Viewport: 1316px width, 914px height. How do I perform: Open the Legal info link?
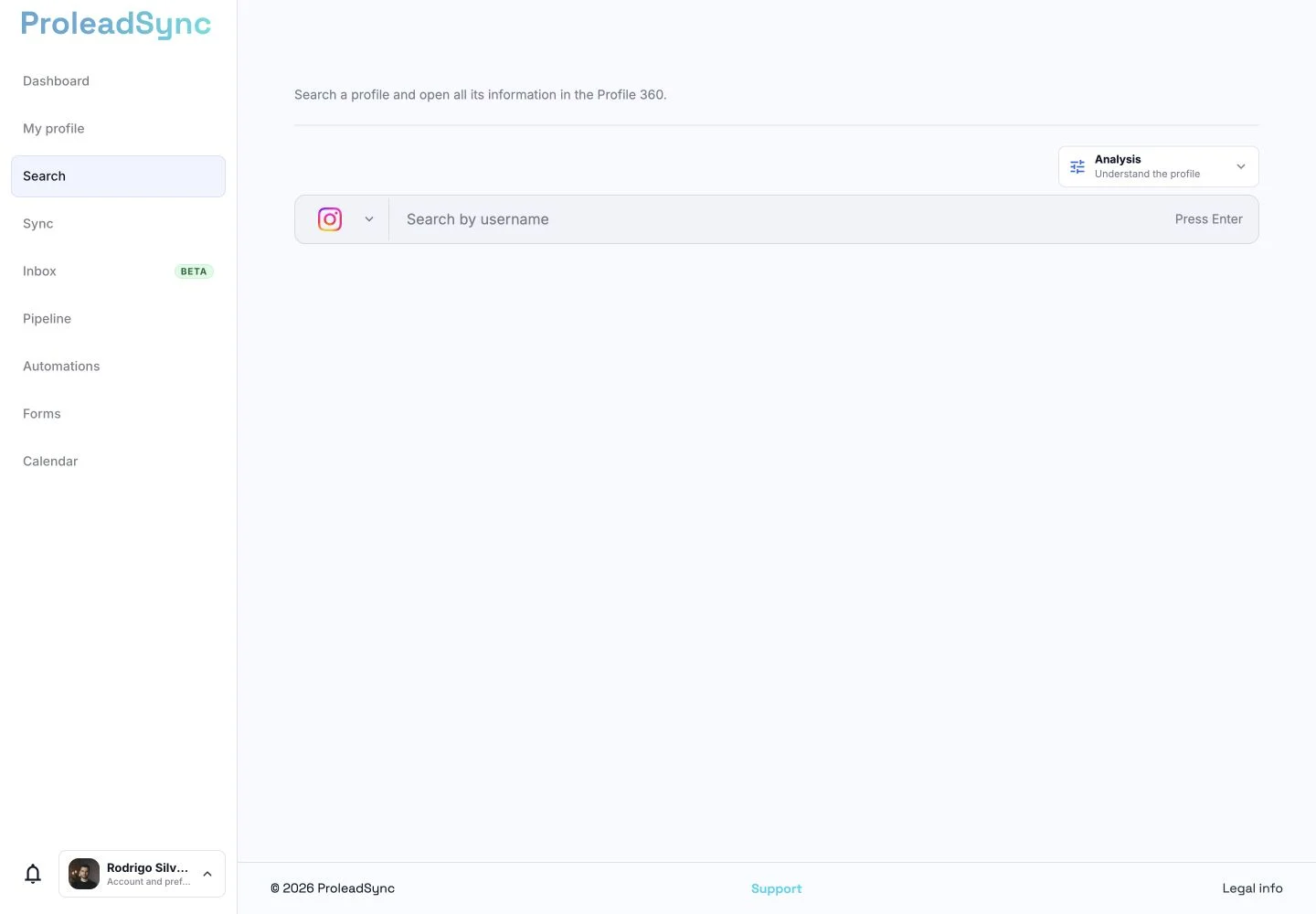[1252, 888]
